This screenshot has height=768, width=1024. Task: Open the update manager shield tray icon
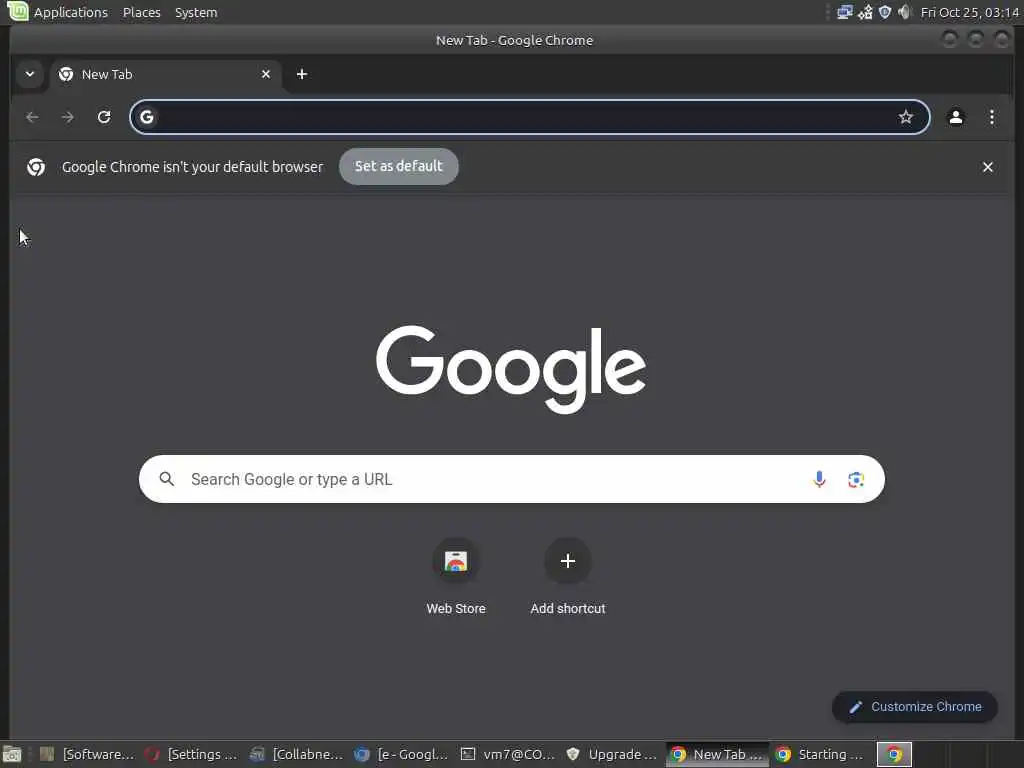pos(885,12)
